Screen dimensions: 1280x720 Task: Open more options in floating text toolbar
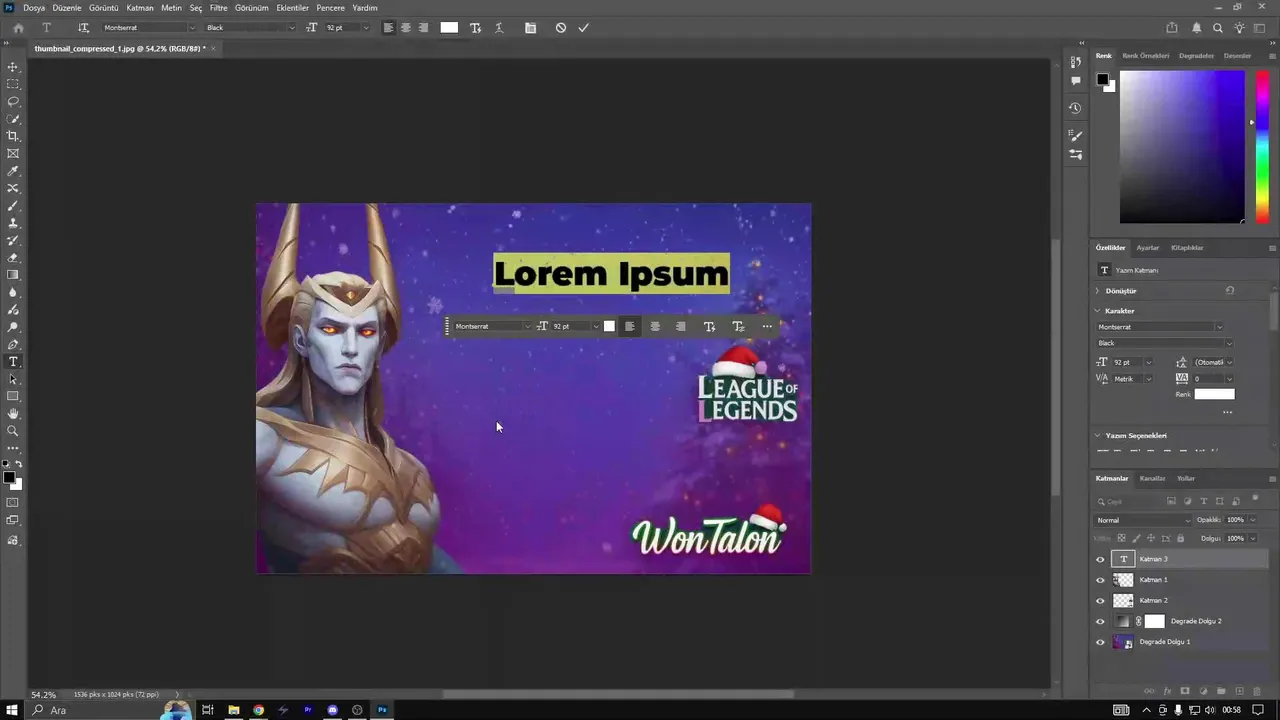click(767, 326)
